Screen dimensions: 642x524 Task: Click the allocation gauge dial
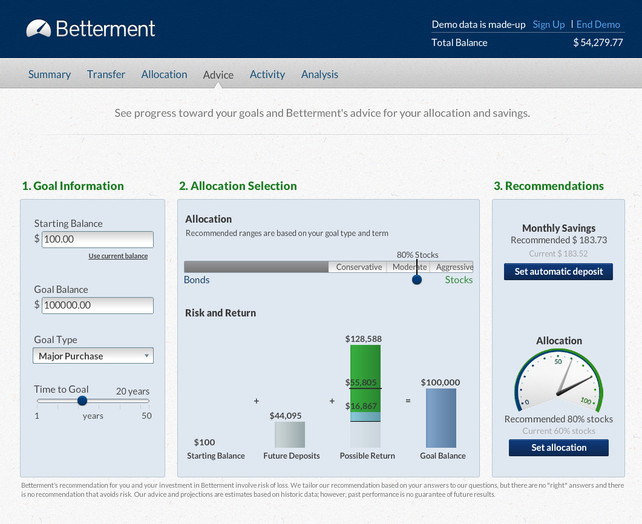coord(558,381)
